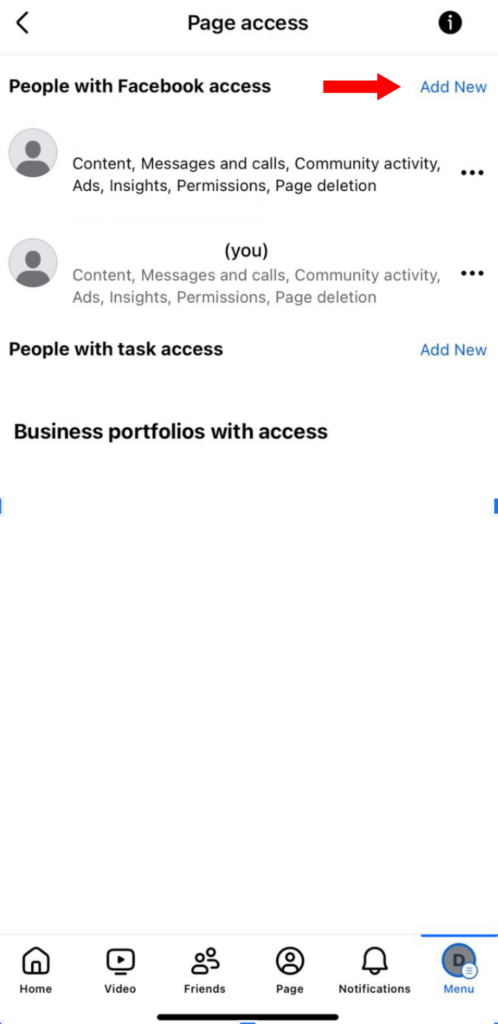498x1024 pixels.
Task: Open Notifications bell icon
Action: tap(375, 961)
